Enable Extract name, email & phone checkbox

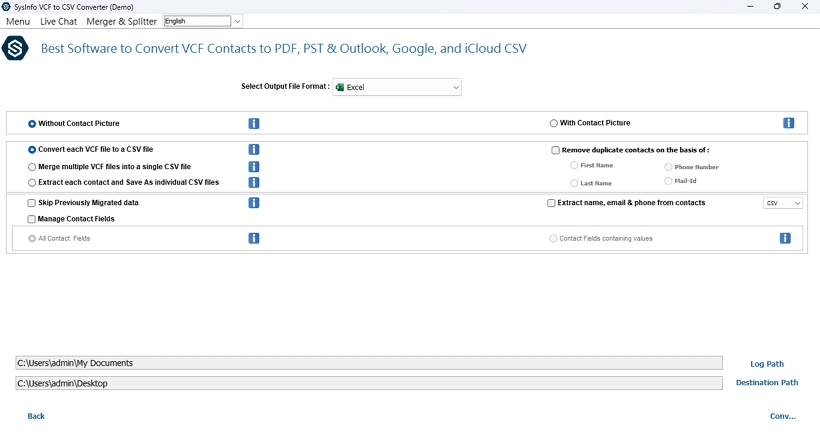(551, 203)
